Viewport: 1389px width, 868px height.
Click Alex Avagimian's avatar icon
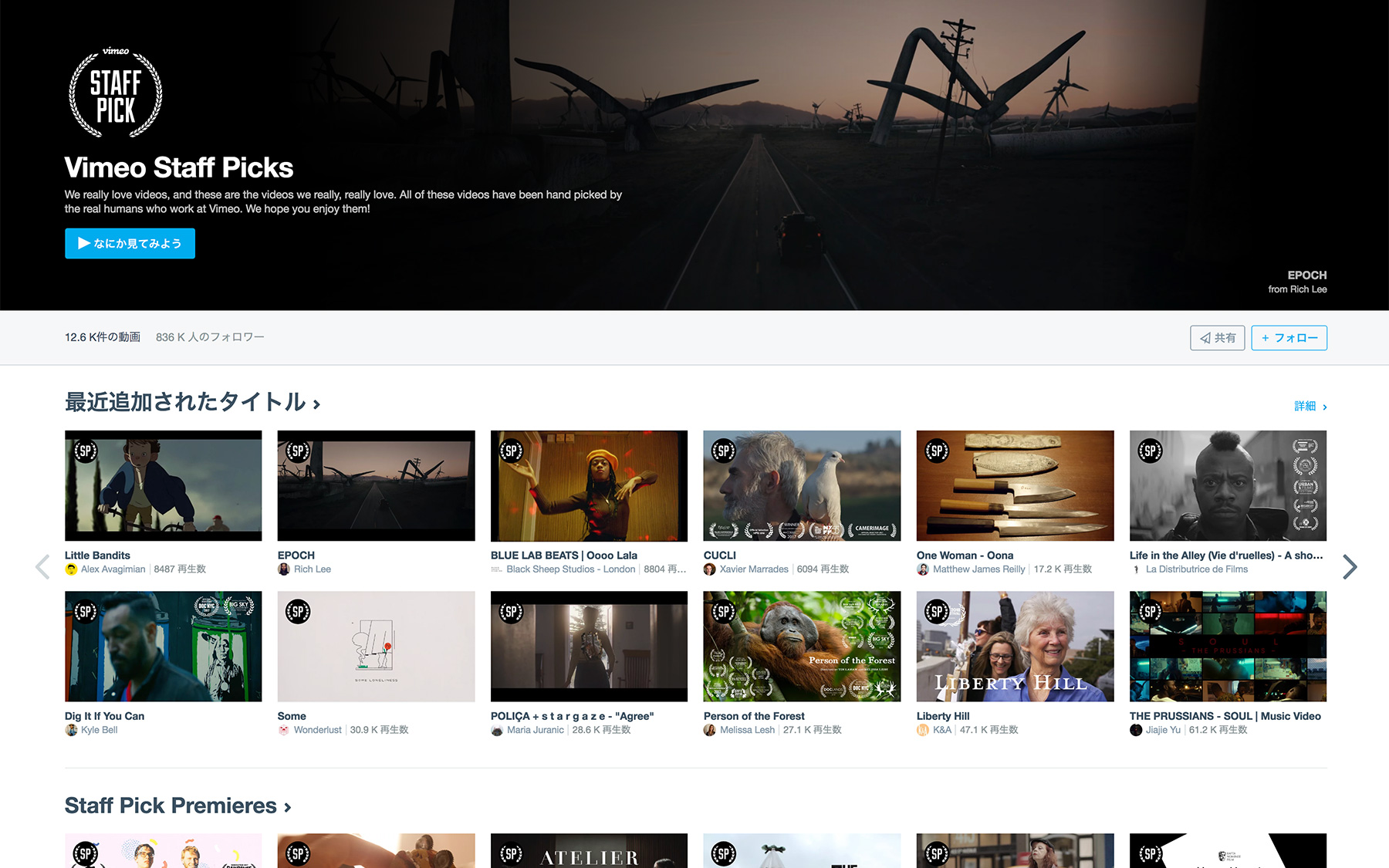71,569
